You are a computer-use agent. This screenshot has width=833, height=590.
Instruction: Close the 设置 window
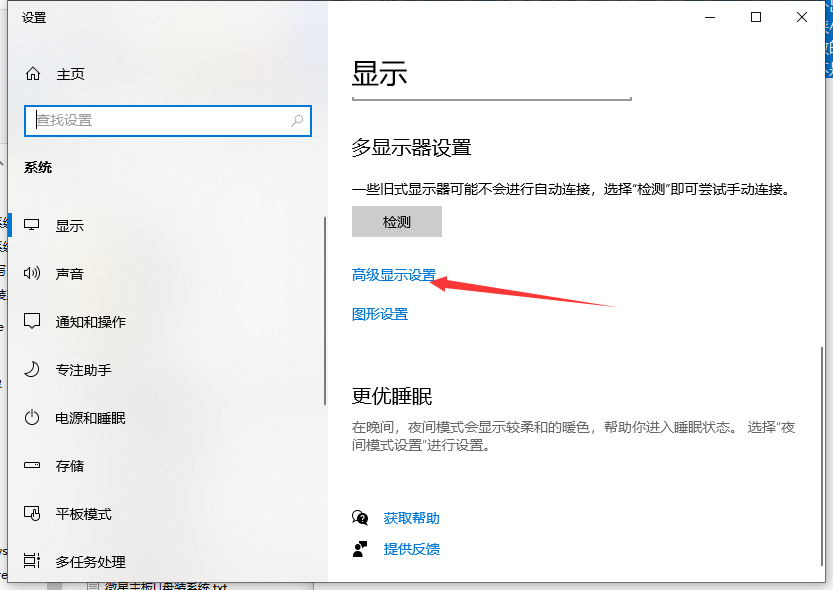tap(802, 17)
